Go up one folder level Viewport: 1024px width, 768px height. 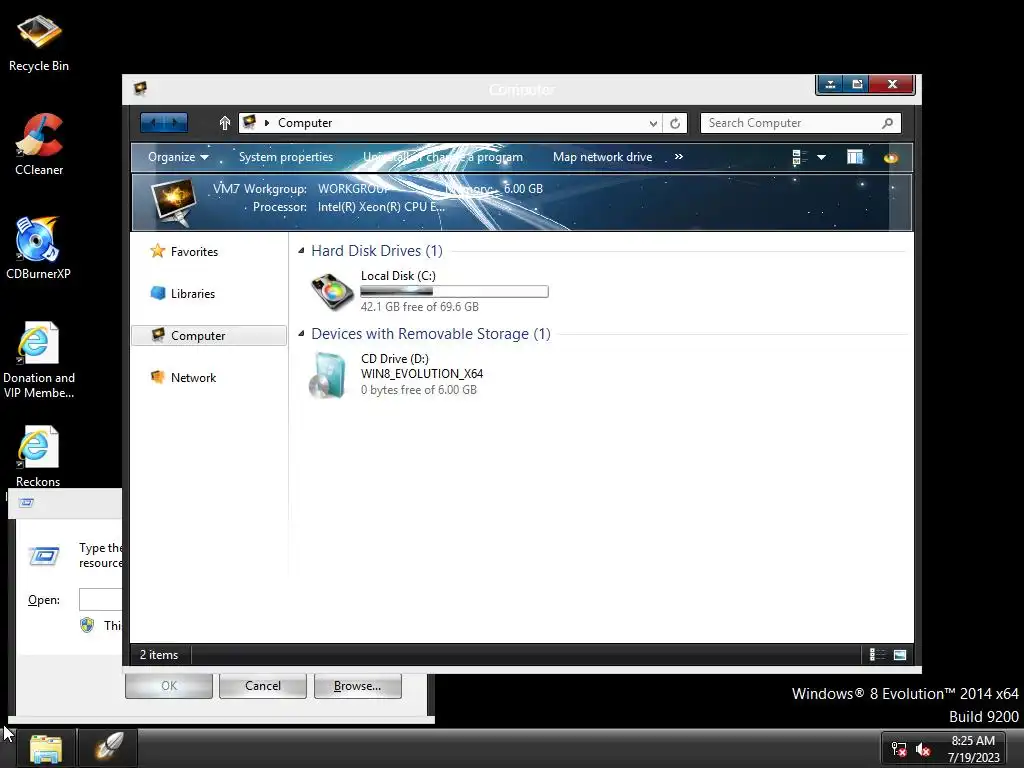coord(225,123)
